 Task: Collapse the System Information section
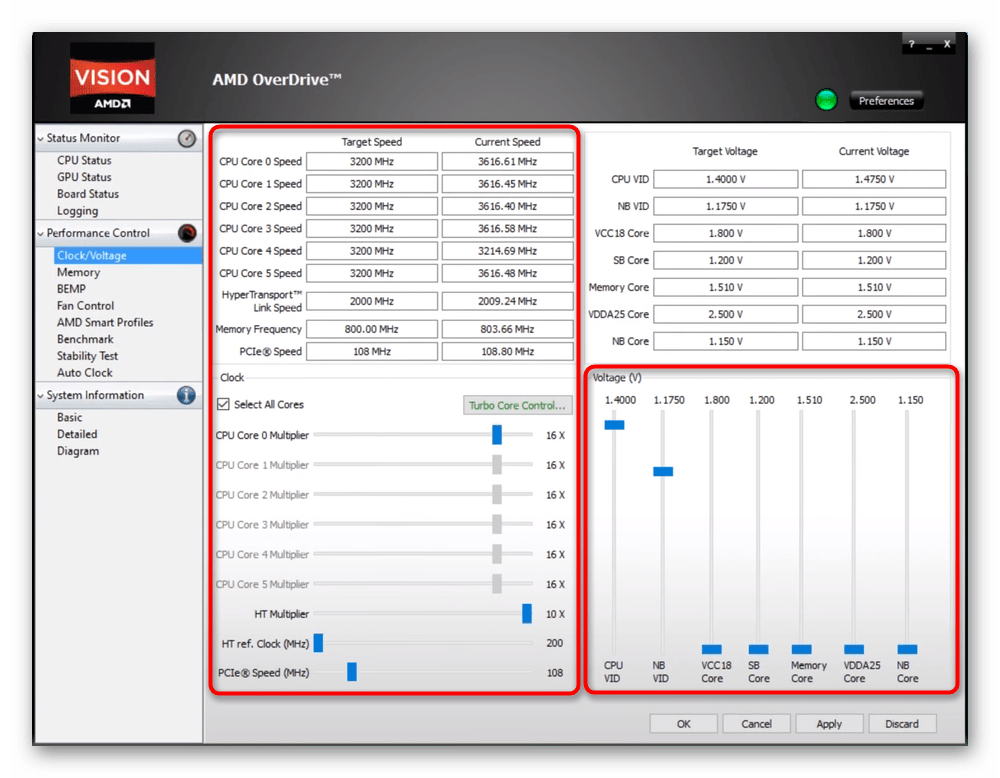(41, 396)
